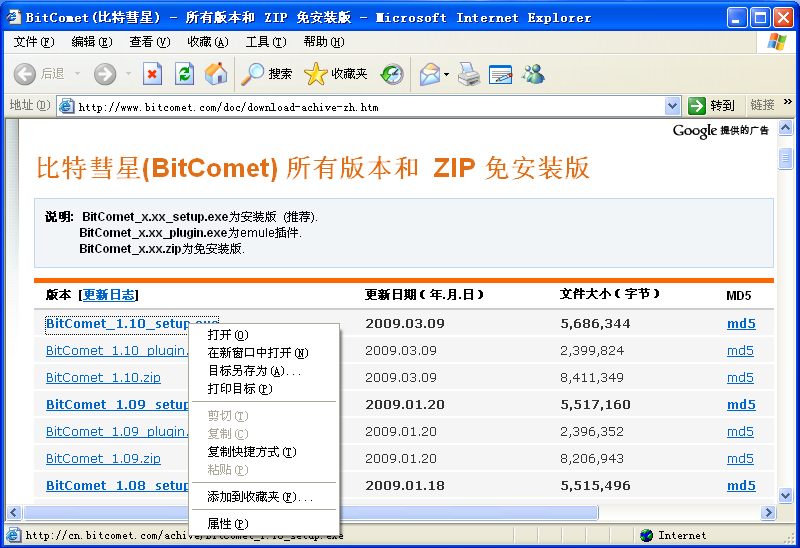Click the vertical scrollbar up arrow
Viewport: 800px width, 548px height.
point(786,128)
